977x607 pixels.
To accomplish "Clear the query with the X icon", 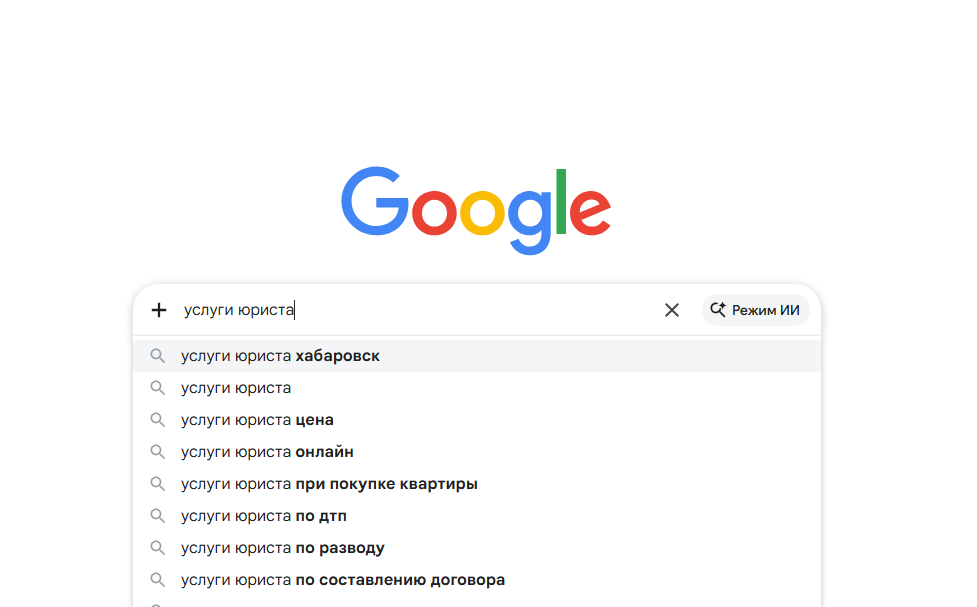I will click(672, 310).
